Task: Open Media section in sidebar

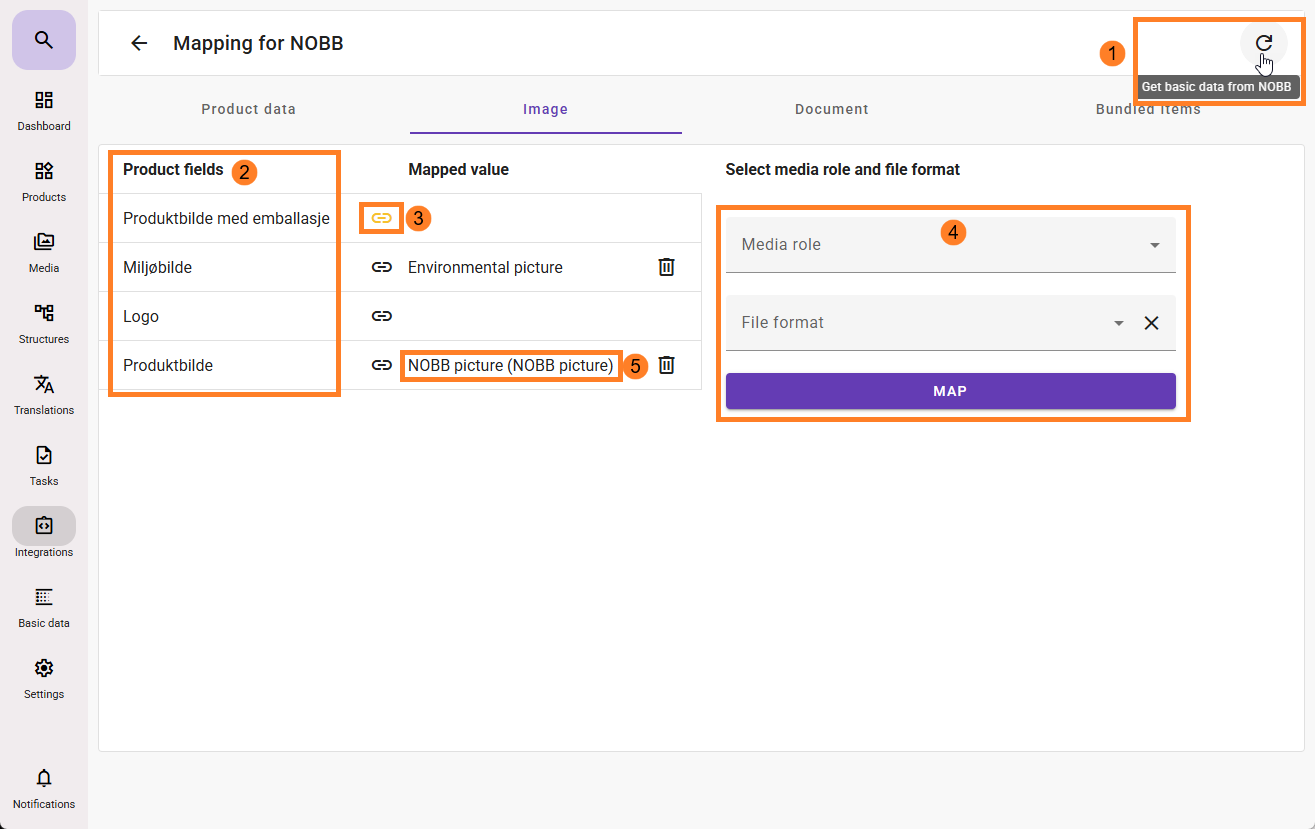Action: pos(44,253)
